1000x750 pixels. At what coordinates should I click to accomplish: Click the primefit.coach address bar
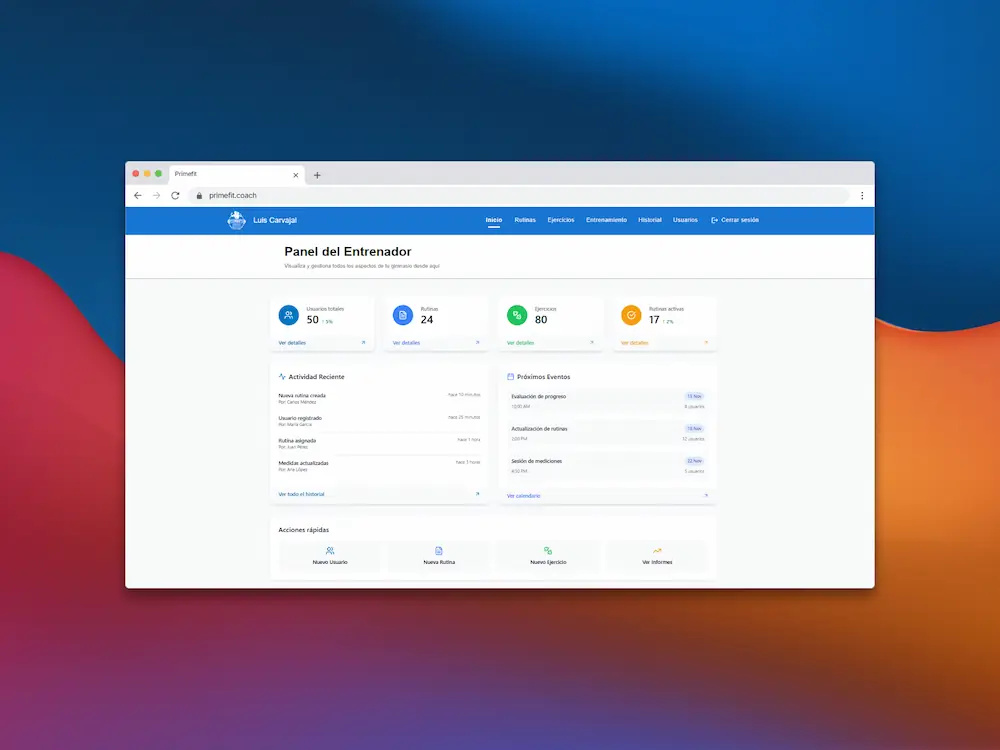click(x=518, y=196)
